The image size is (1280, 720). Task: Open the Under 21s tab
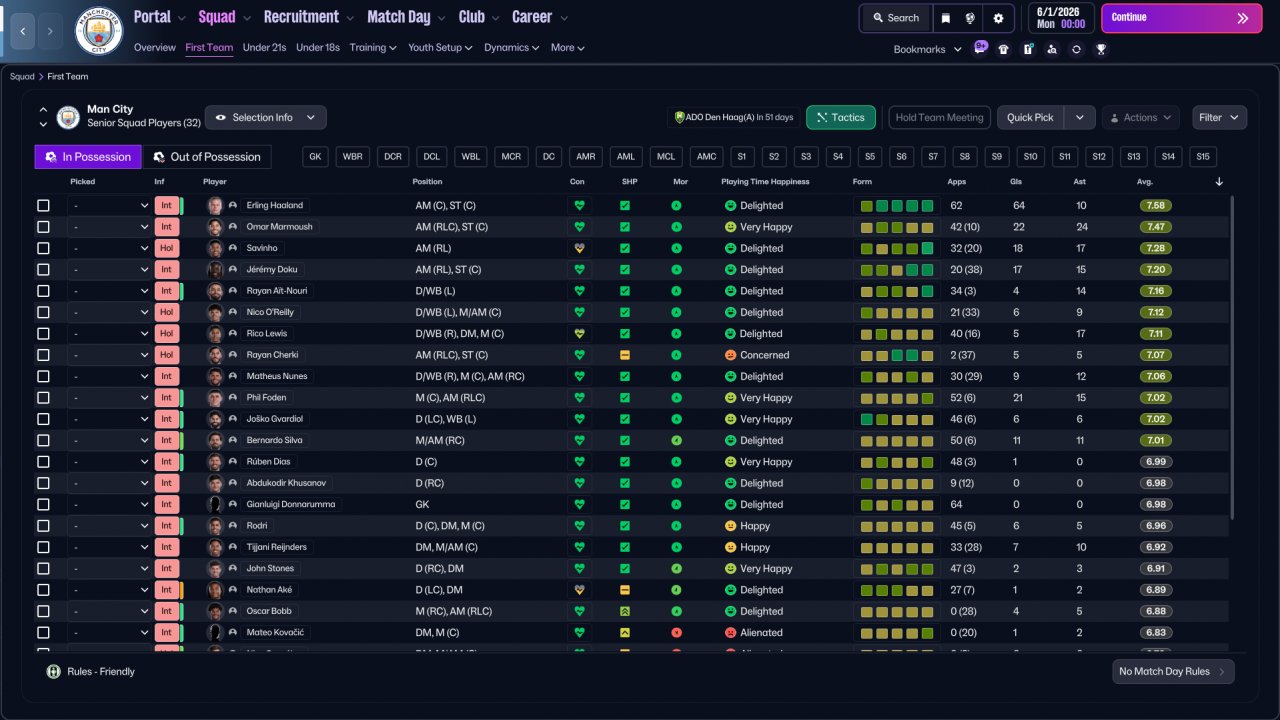click(264, 47)
